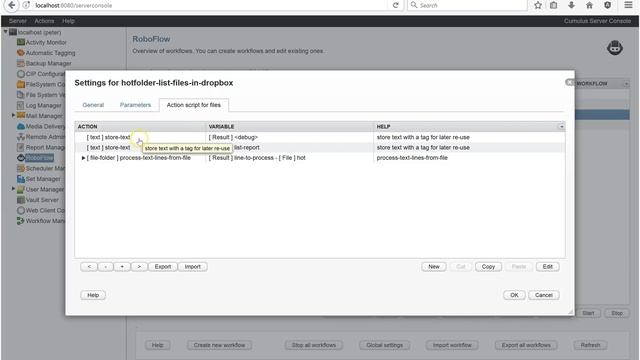The width and height of the screenshot is (640, 360).
Task: Click the Export button in dialog
Action: 162,267
